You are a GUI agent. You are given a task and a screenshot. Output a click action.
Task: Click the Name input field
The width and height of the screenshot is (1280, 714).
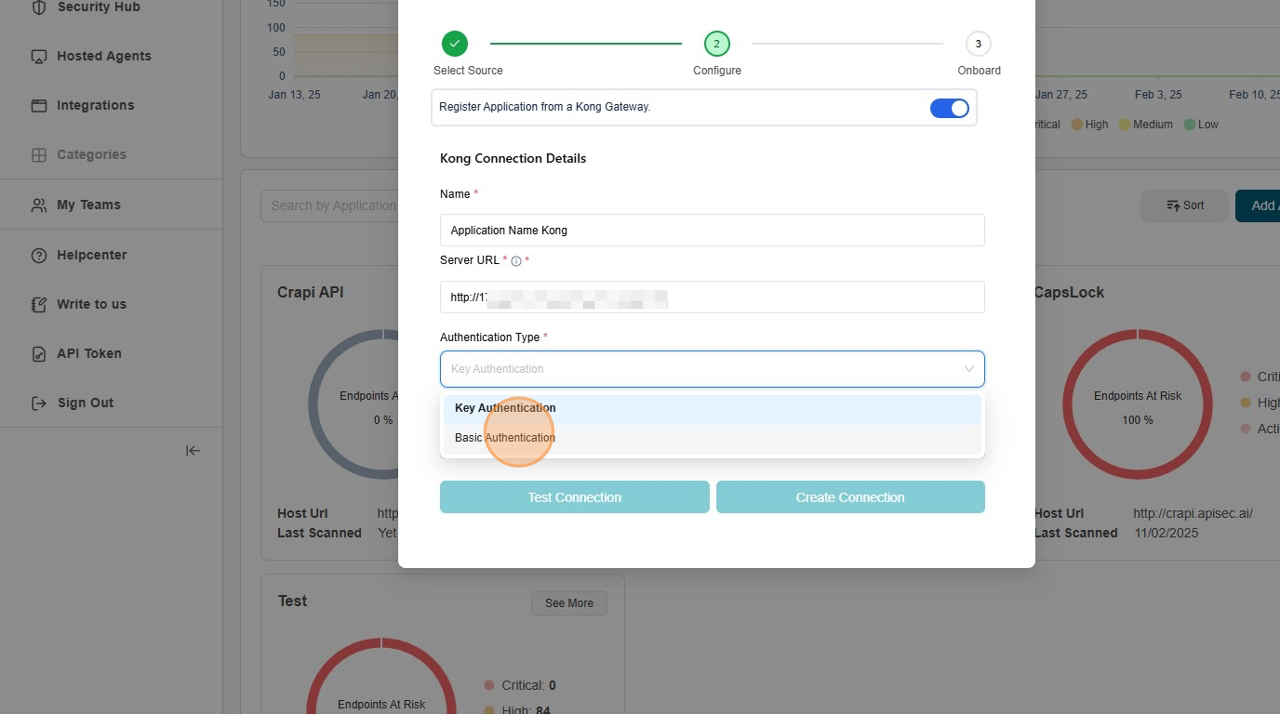coord(712,230)
